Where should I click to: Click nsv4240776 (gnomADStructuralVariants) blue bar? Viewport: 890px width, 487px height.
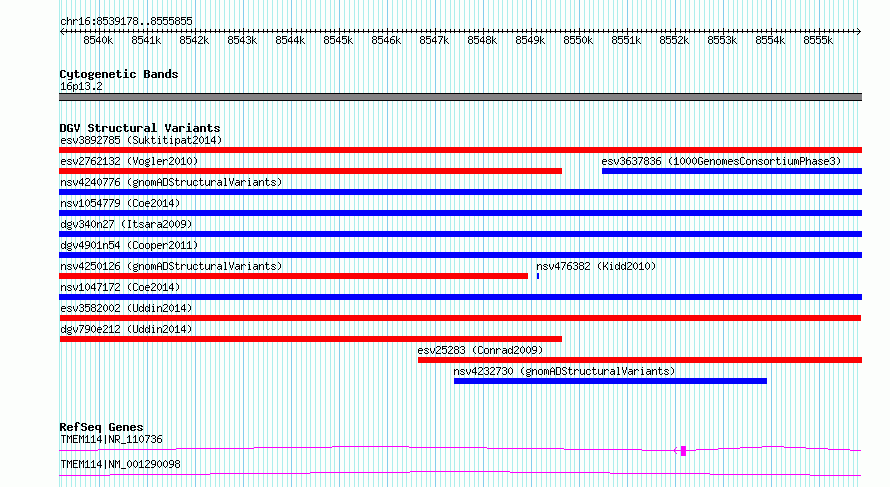point(460,192)
